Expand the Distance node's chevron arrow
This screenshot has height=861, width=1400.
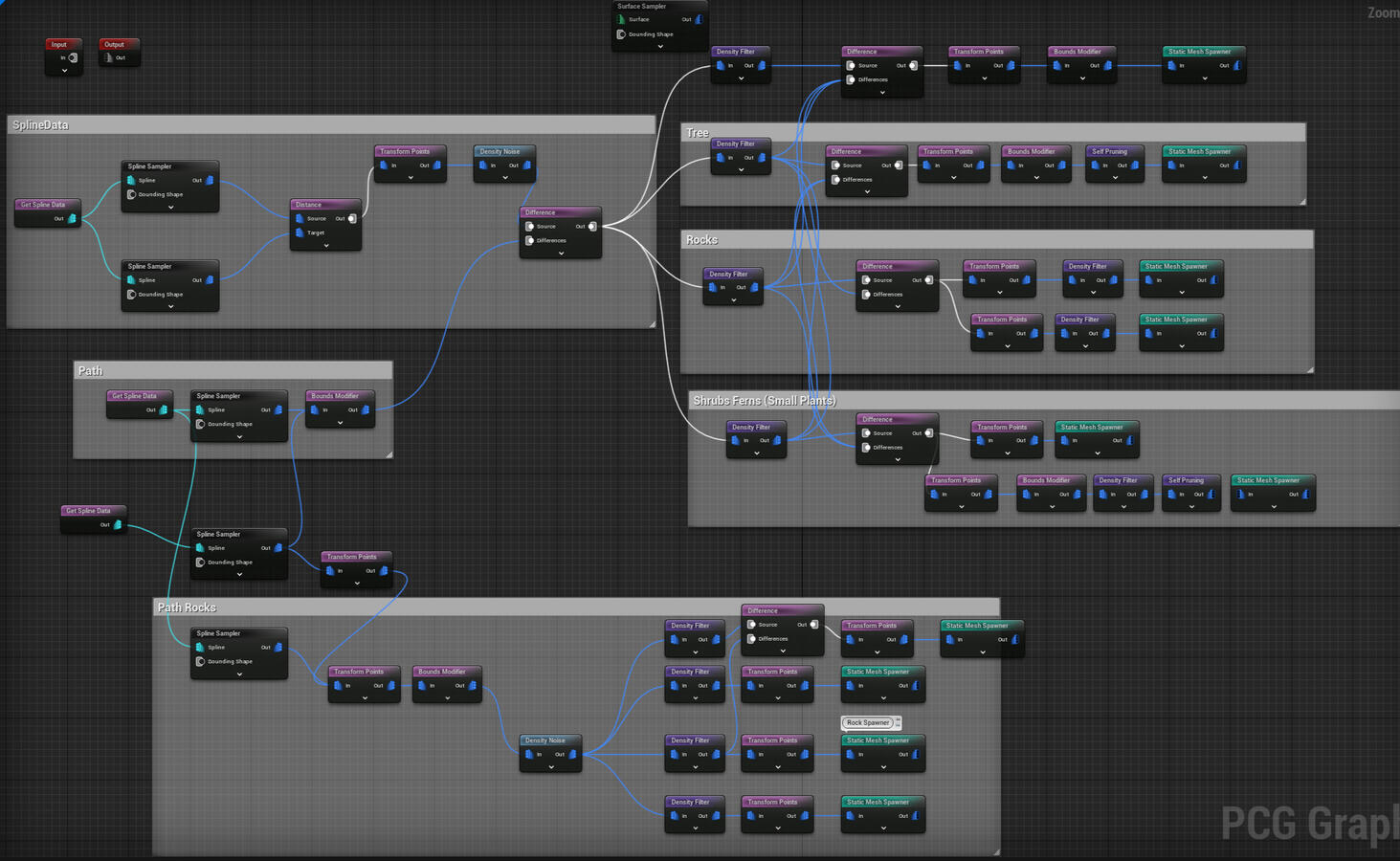[x=325, y=246]
